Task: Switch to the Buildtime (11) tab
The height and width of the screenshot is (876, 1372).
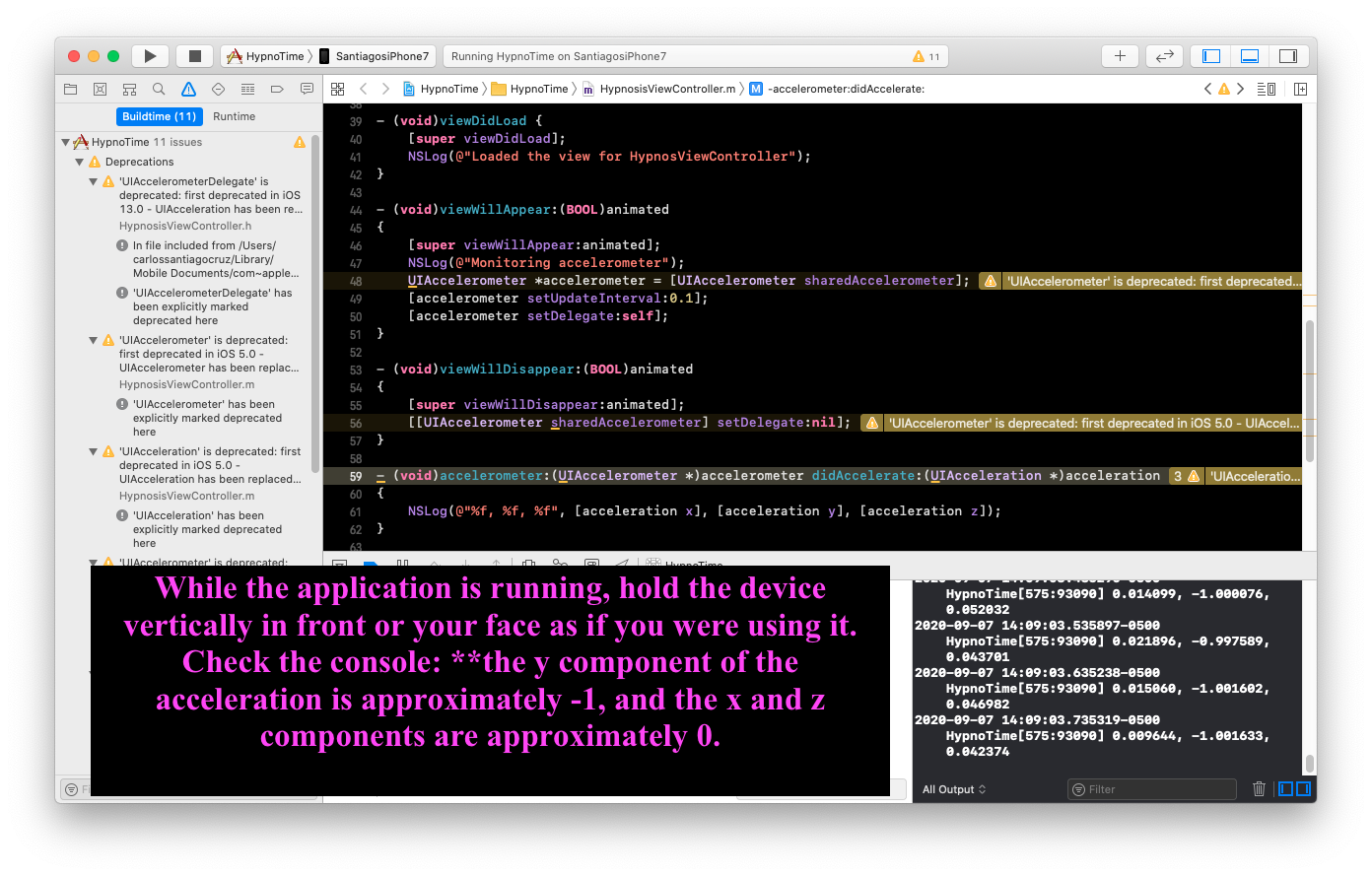Action: (x=159, y=116)
